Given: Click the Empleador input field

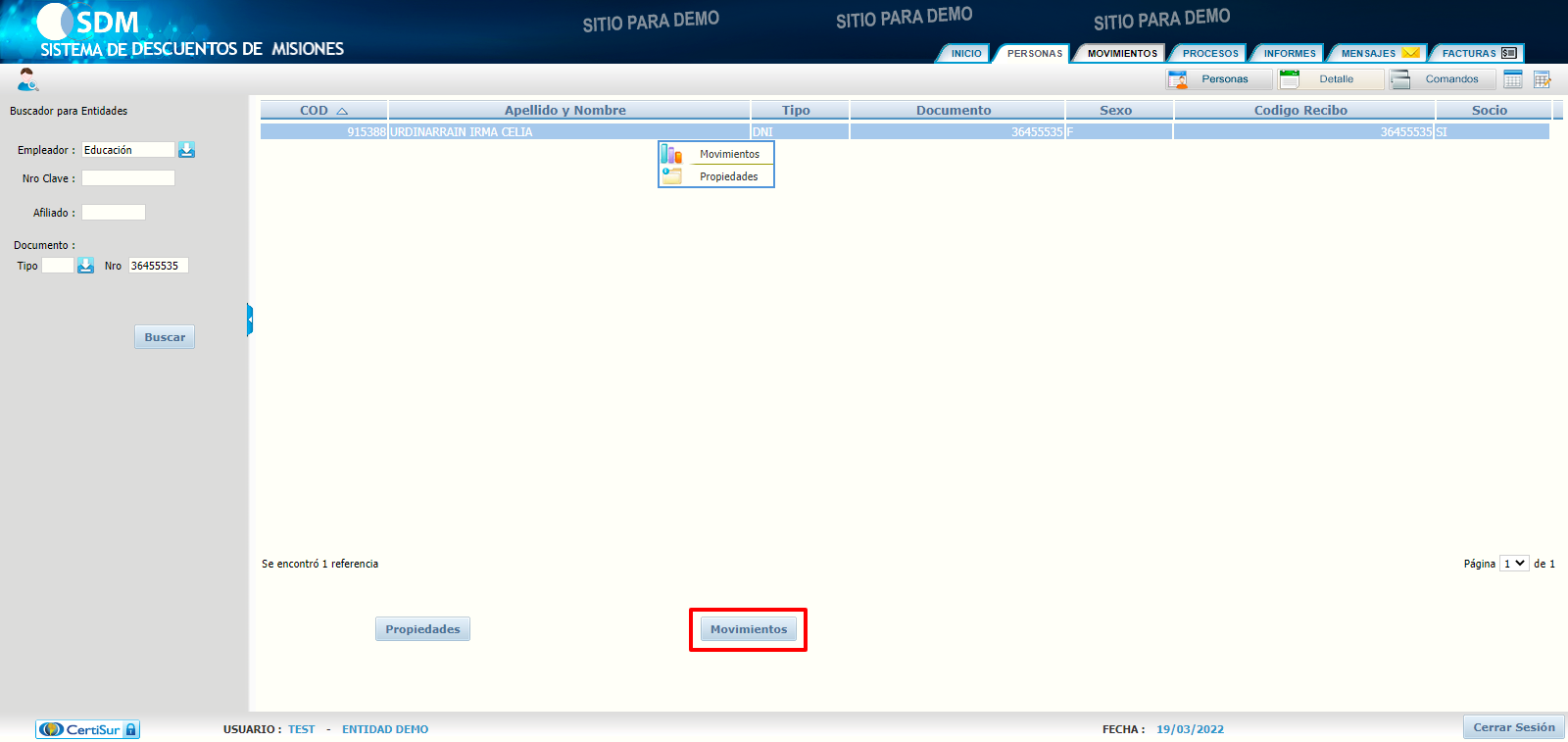Looking at the screenshot, I should tap(128, 150).
